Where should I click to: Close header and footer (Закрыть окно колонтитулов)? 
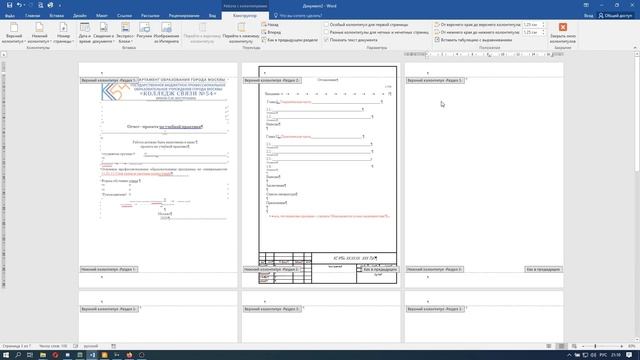pyautogui.click(x=562, y=33)
